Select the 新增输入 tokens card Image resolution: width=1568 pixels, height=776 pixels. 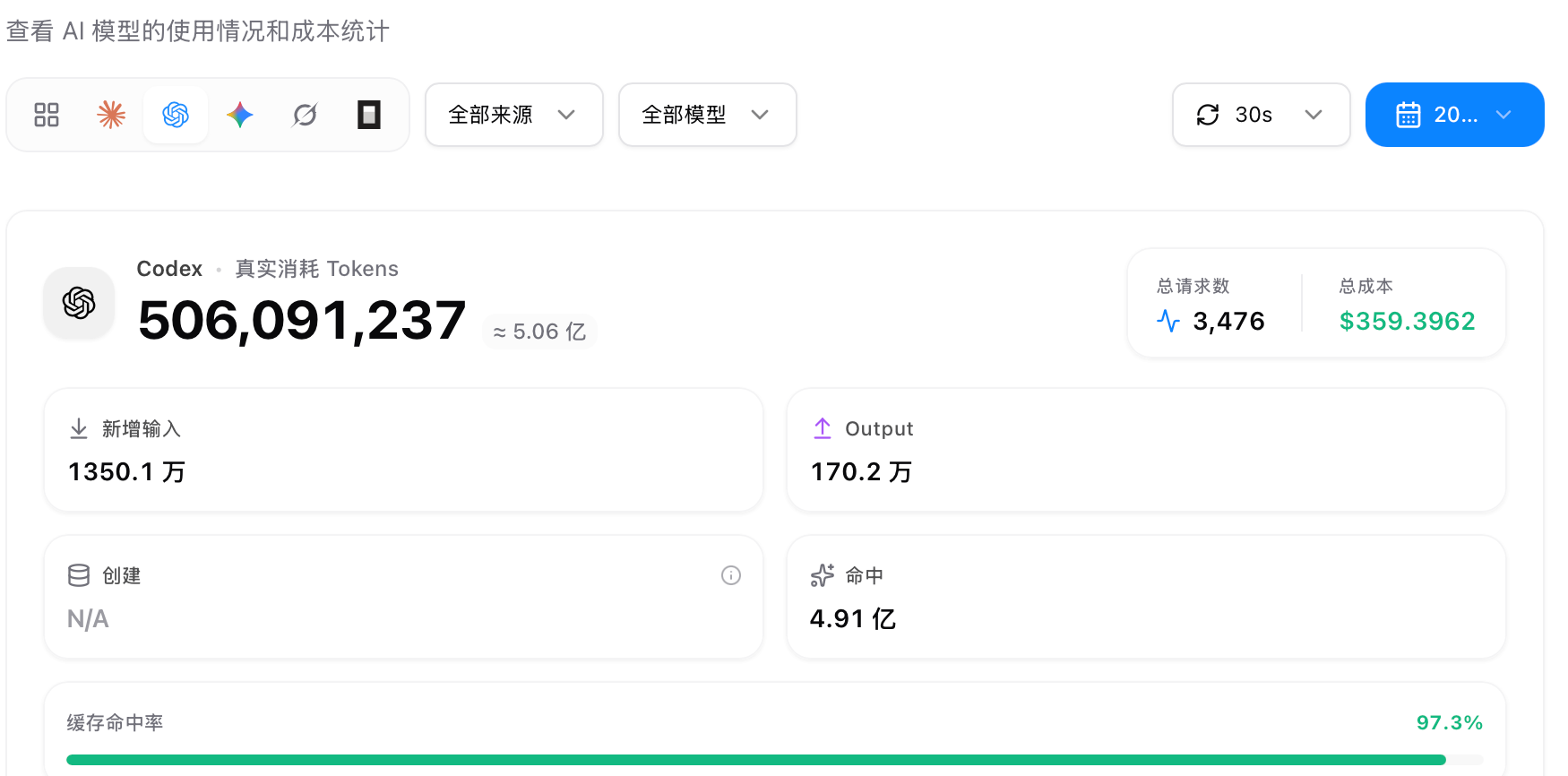pos(404,450)
